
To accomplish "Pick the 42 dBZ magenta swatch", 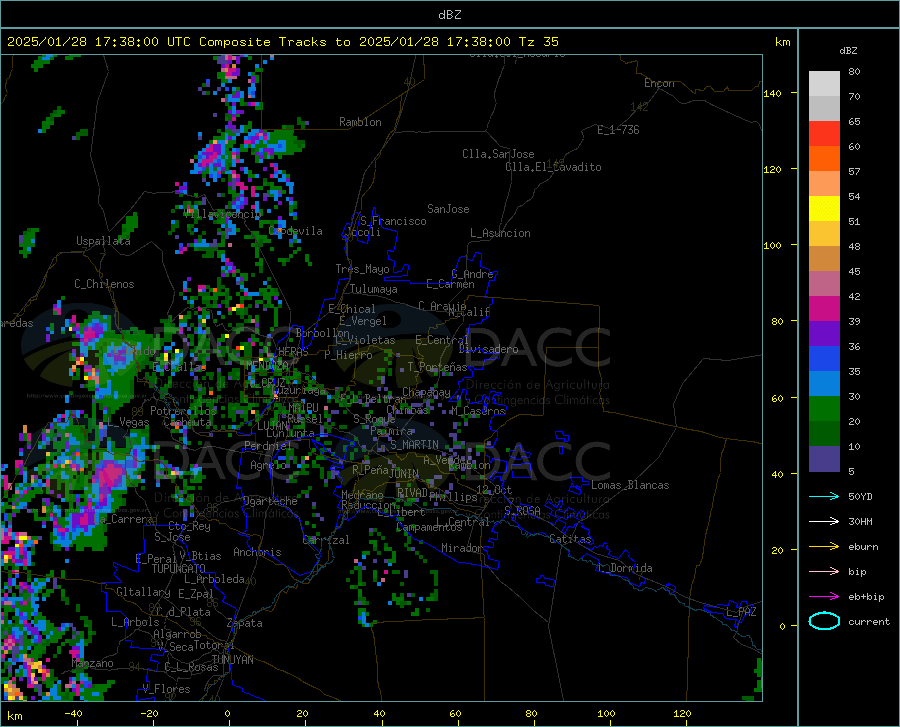I will click(824, 309).
